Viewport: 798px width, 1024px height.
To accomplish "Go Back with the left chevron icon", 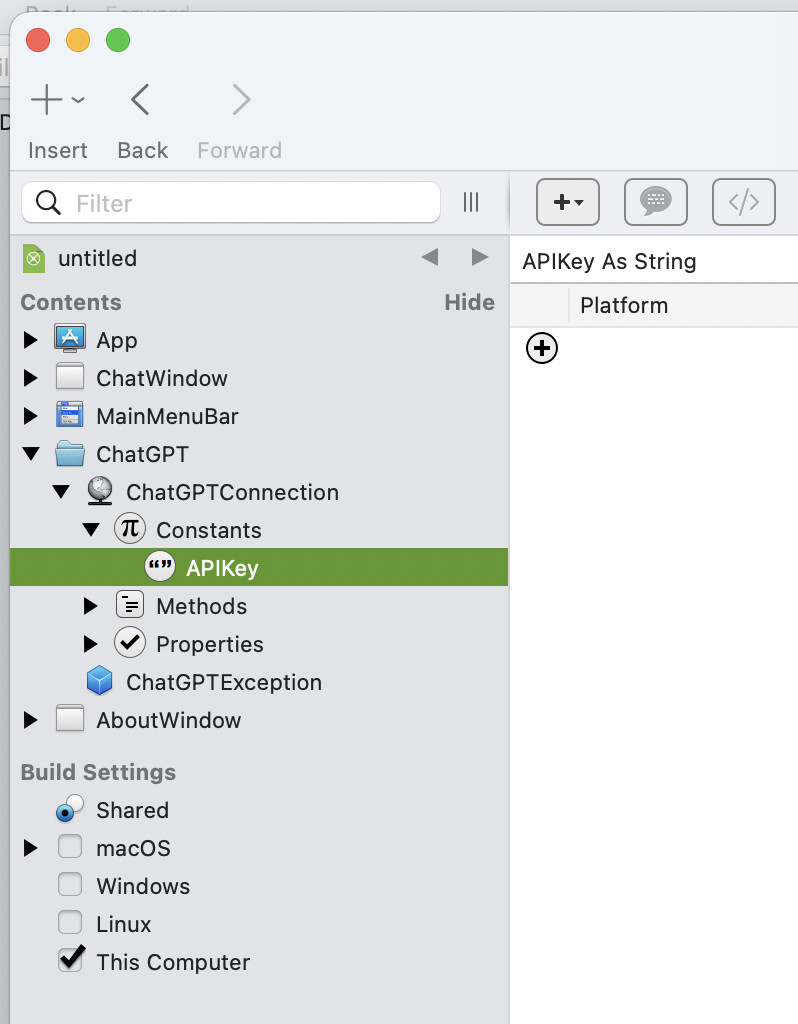I will tap(140, 100).
